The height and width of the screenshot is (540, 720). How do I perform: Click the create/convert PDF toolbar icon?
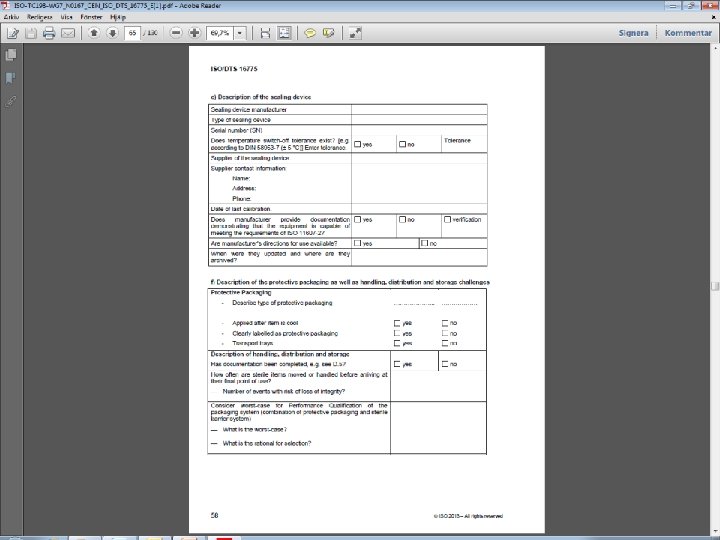tap(13, 33)
